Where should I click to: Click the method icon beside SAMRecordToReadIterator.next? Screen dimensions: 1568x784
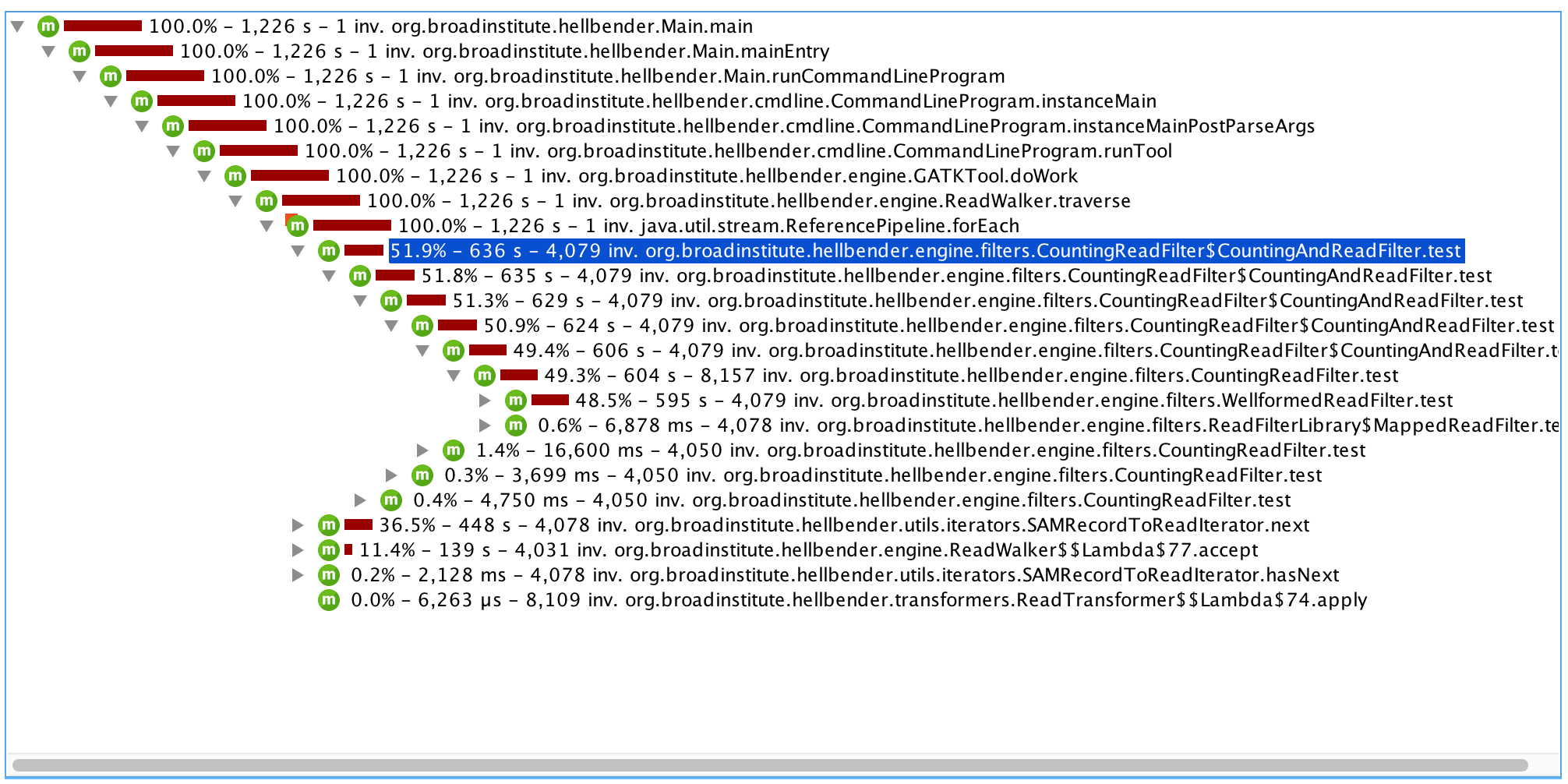(x=328, y=525)
